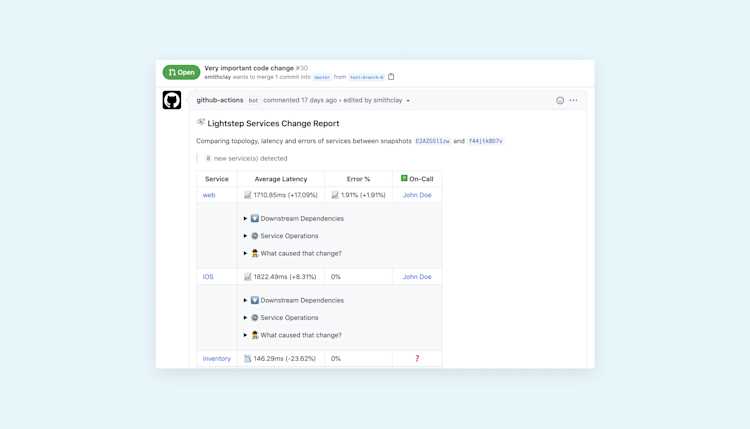
Task: Click 'commented 17 days ago' timestamp
Action: click(x=300, y=100)
